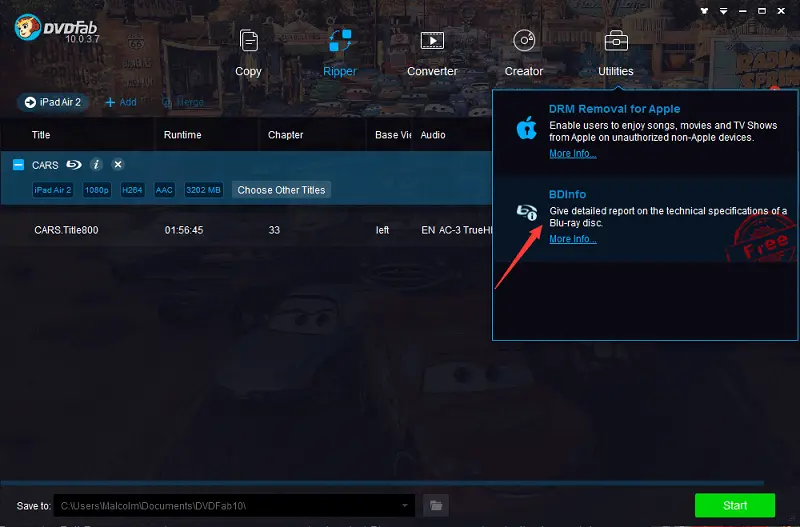Browse for output folder
Image resolution: width=800 pixels, height=527 pixels.
434,506
